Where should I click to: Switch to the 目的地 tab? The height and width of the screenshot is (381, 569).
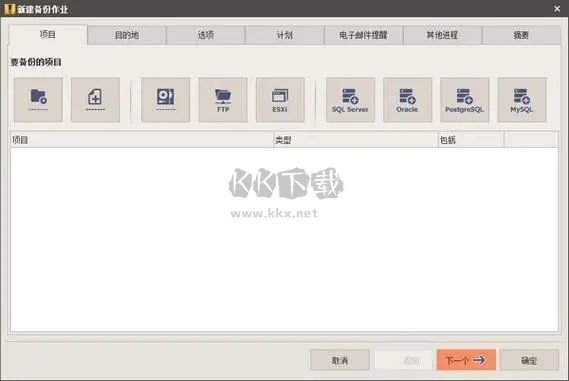tap(127, 35)
